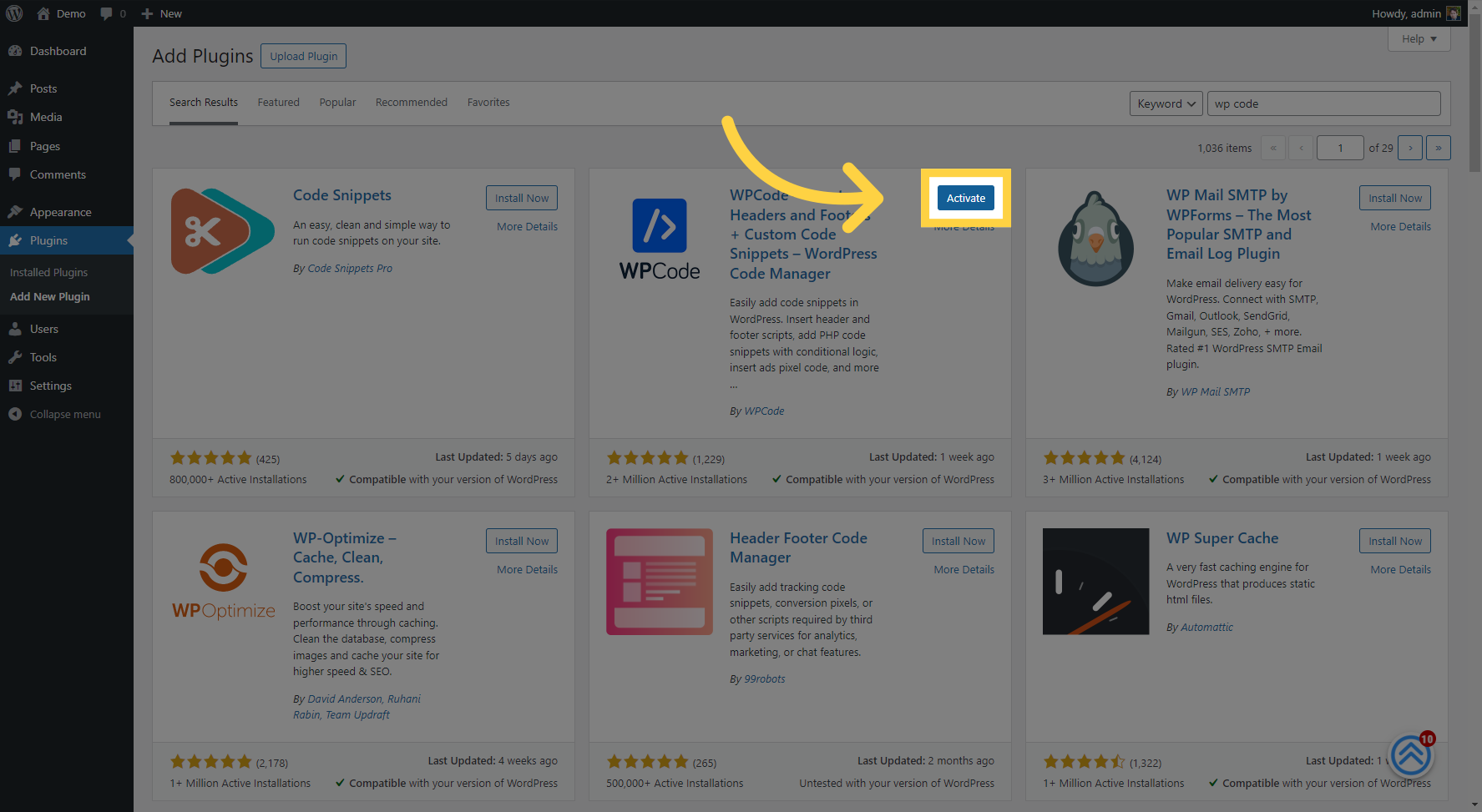Open More Details for Code Snippets
This screenshot has height=812, width=1482.
click(x=527, y=226)
